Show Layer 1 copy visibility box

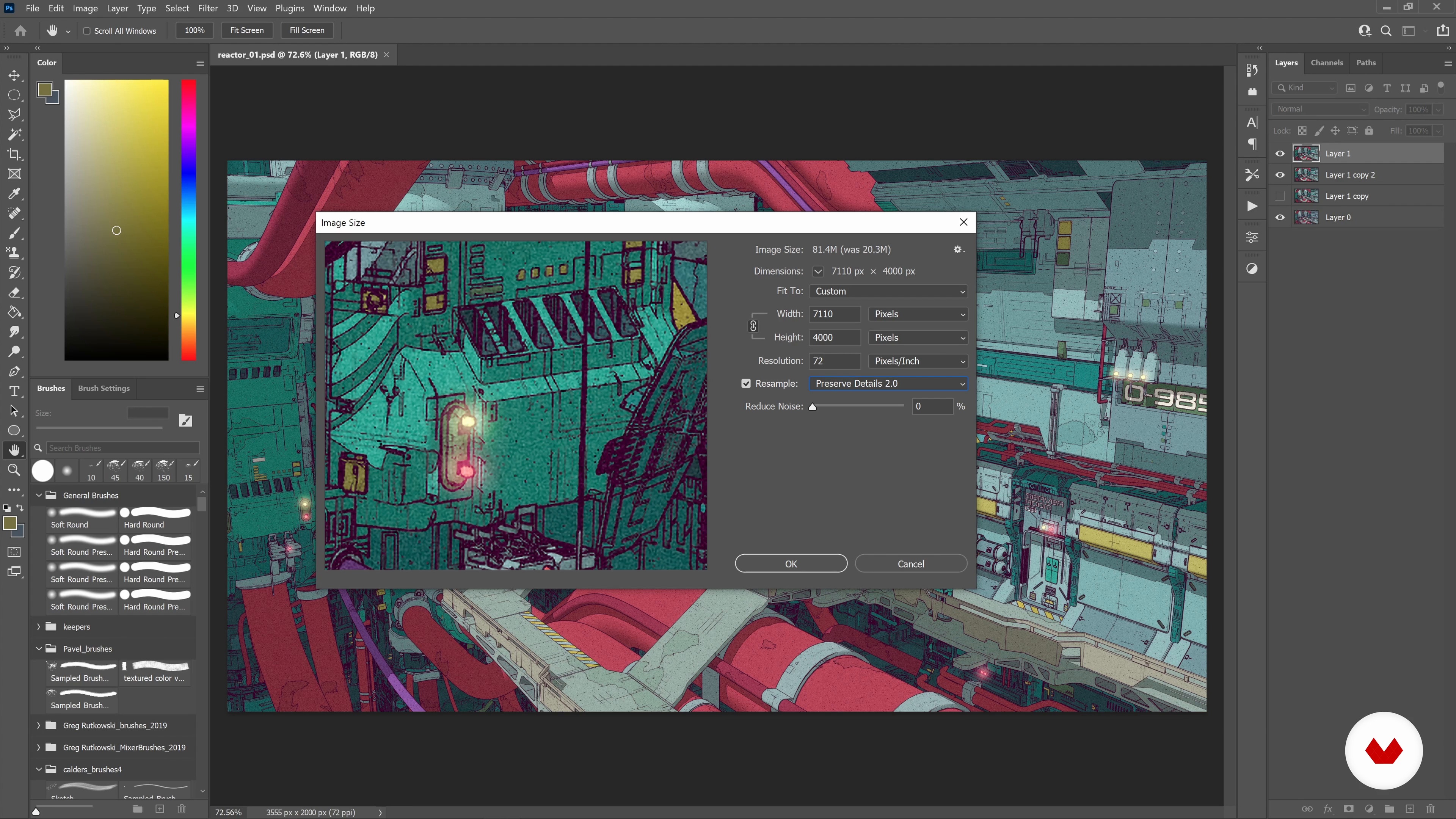[x=1280, y=196]
